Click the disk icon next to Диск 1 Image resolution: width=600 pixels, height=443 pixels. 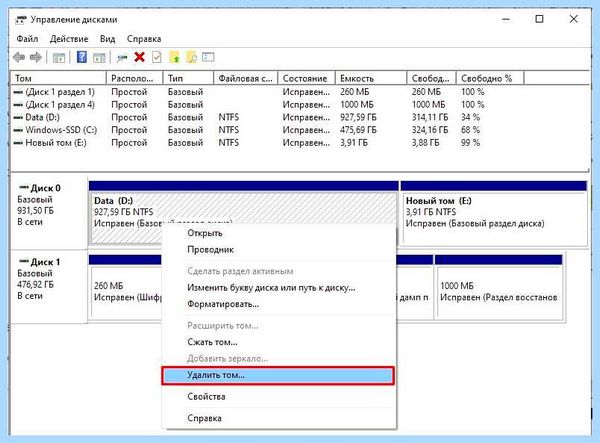[24, 261]
